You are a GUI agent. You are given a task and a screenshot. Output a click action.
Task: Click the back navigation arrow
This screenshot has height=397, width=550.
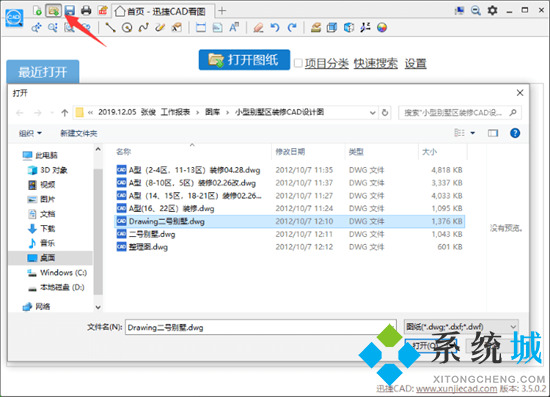(x=20, y=113)
